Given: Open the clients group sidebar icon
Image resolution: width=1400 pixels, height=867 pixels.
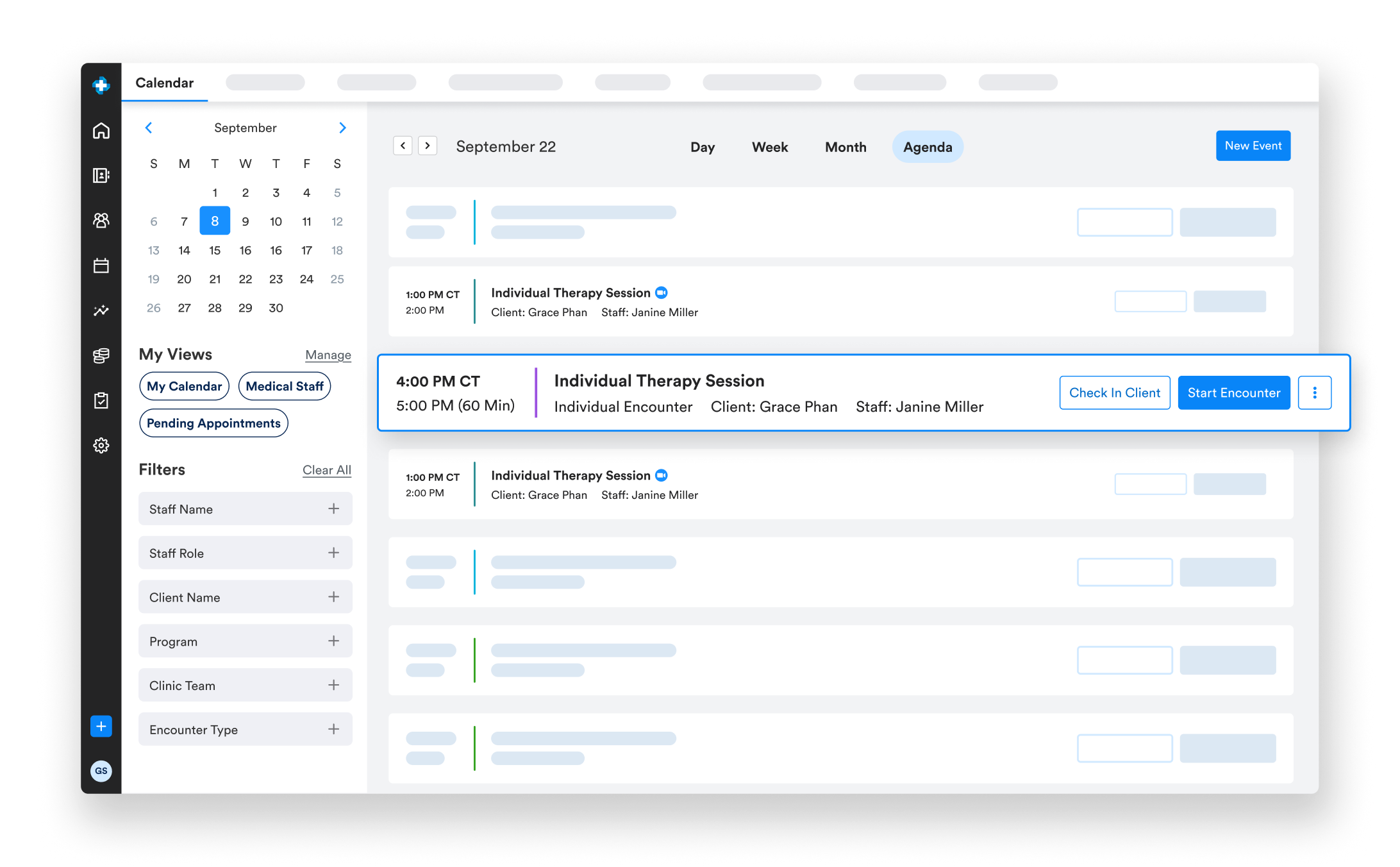Looking at the screenshot, I should click(101, 221).
